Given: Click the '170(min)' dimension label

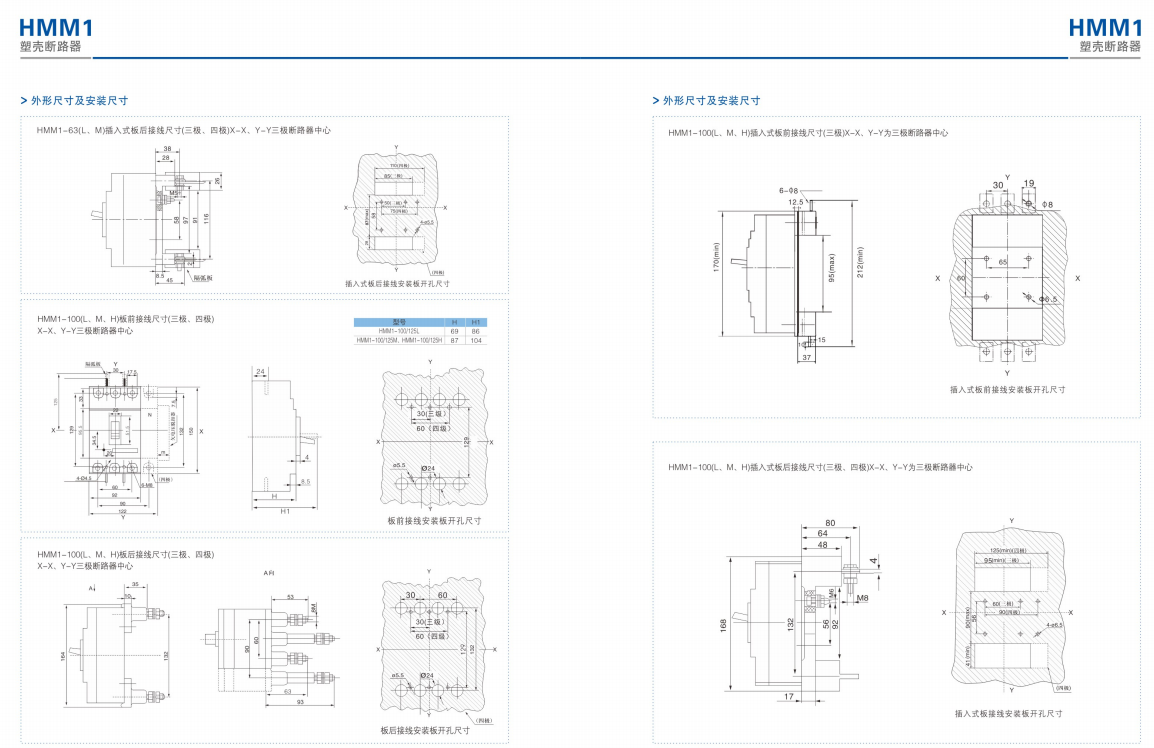Looking at the screenshot, I should (x=716, y=258).
